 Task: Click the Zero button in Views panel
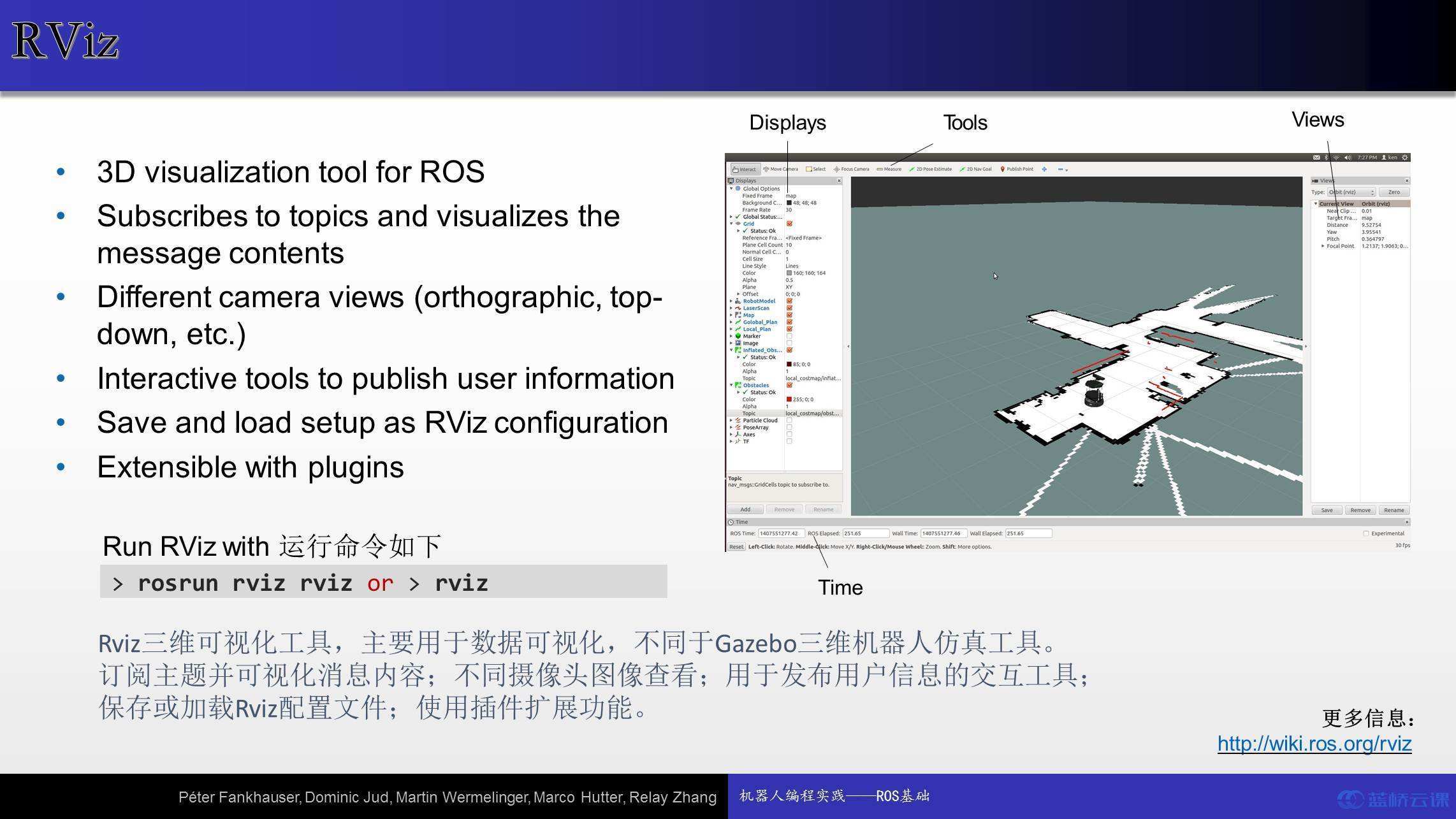[1394, 192]
